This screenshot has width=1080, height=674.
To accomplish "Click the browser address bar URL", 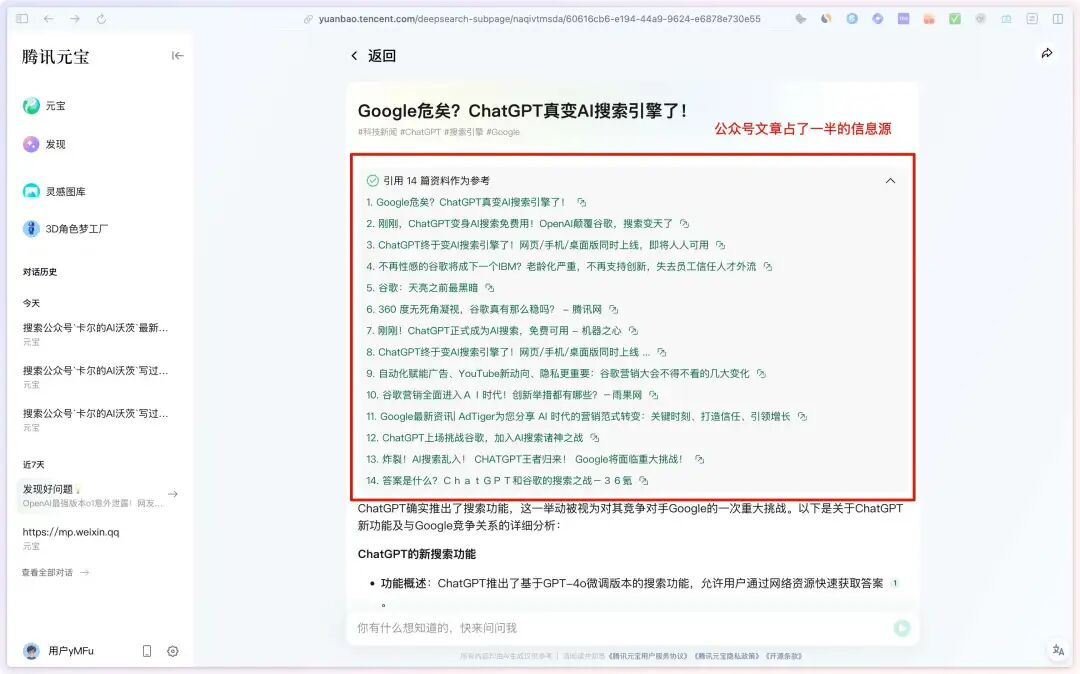I will click(539, 19).
